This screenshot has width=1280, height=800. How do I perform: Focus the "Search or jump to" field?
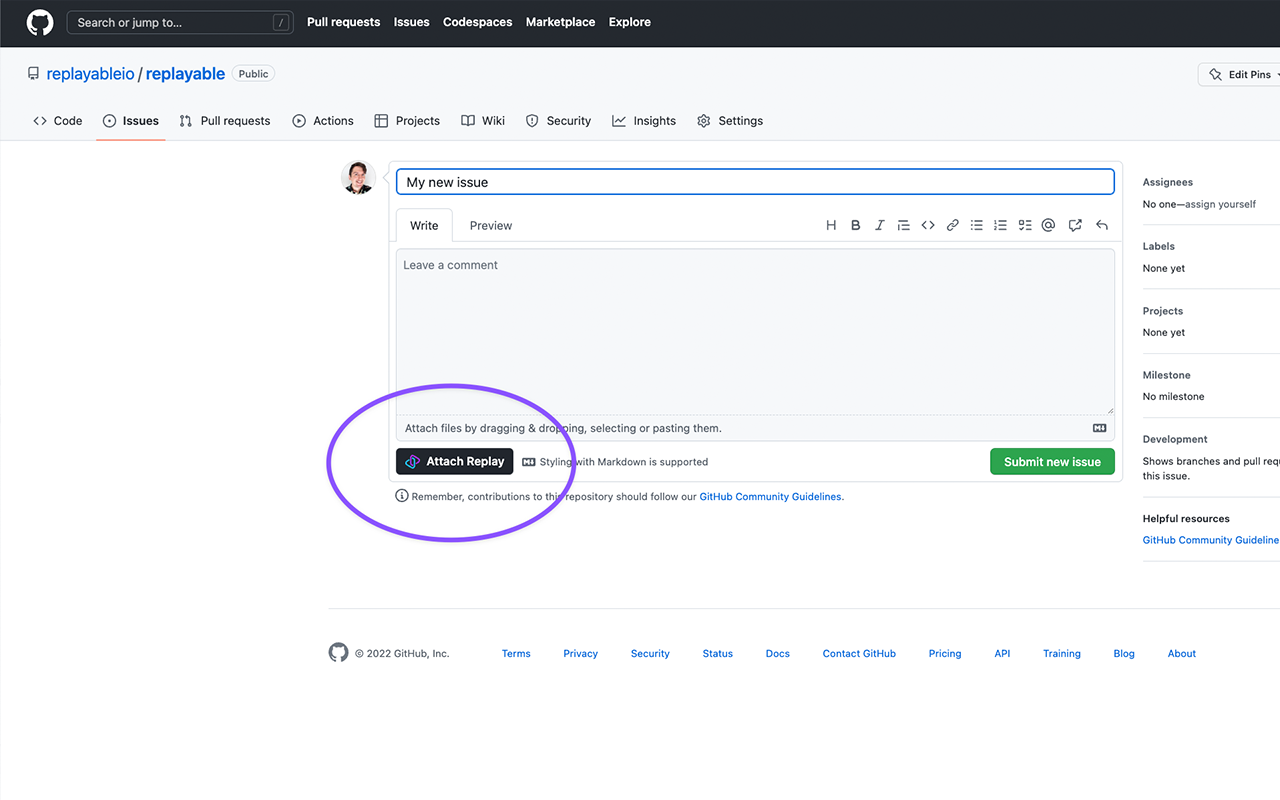tap(180, 22)
